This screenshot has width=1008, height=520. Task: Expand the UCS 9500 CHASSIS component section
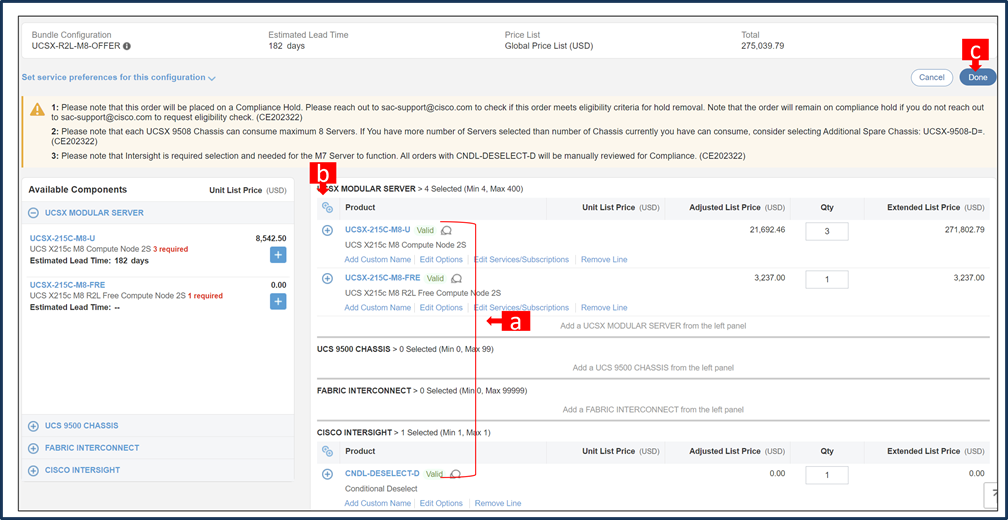coord(33,426)
